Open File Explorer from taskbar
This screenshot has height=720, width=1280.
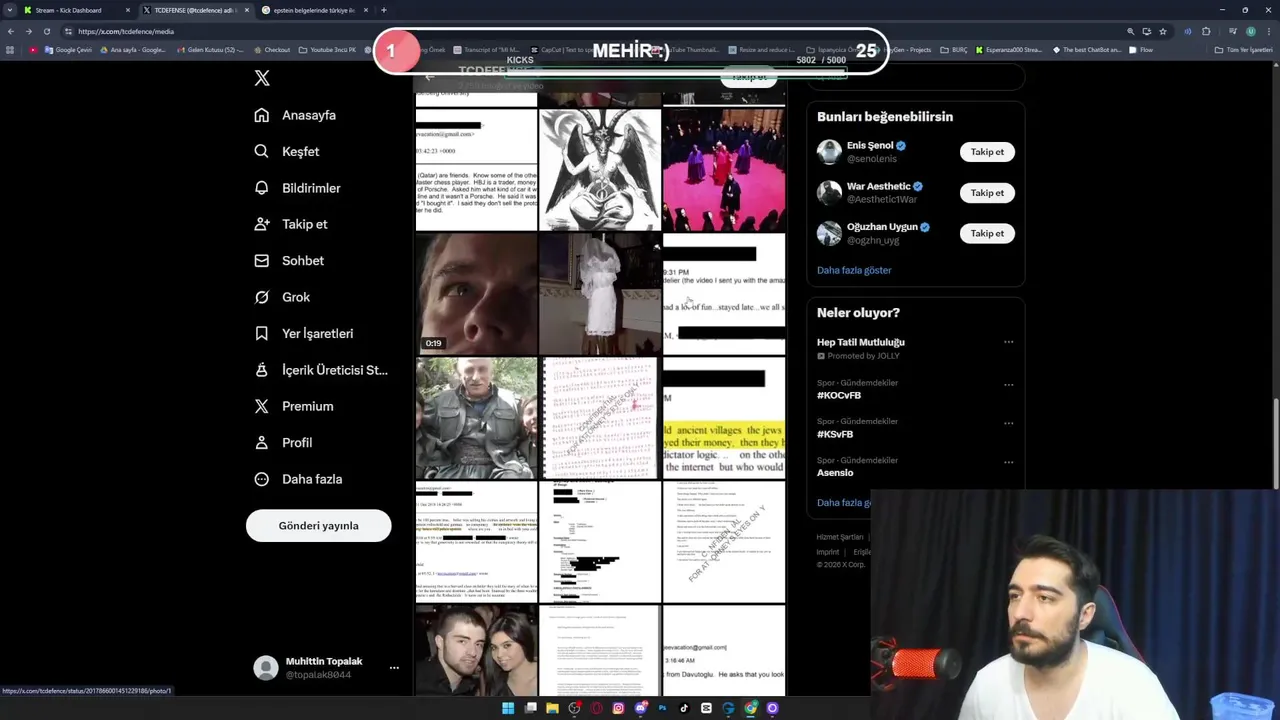[552, 708]
